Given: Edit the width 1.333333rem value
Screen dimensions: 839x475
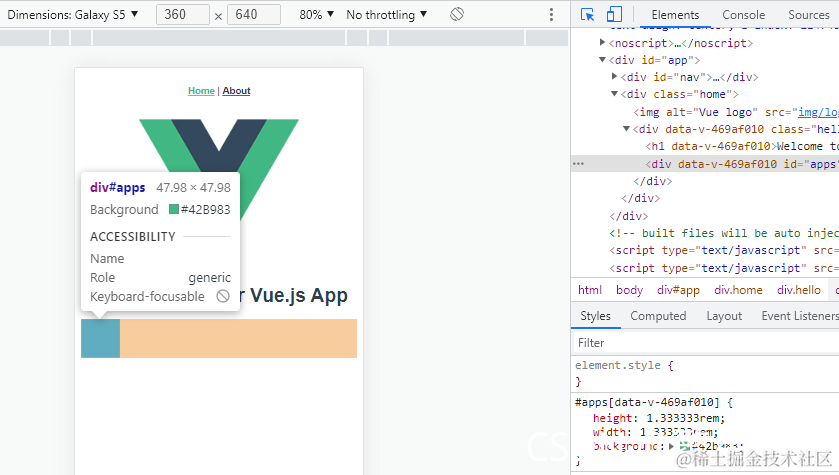Looking at the screenshot, I should pyautogui.click(x=678, y=432).
